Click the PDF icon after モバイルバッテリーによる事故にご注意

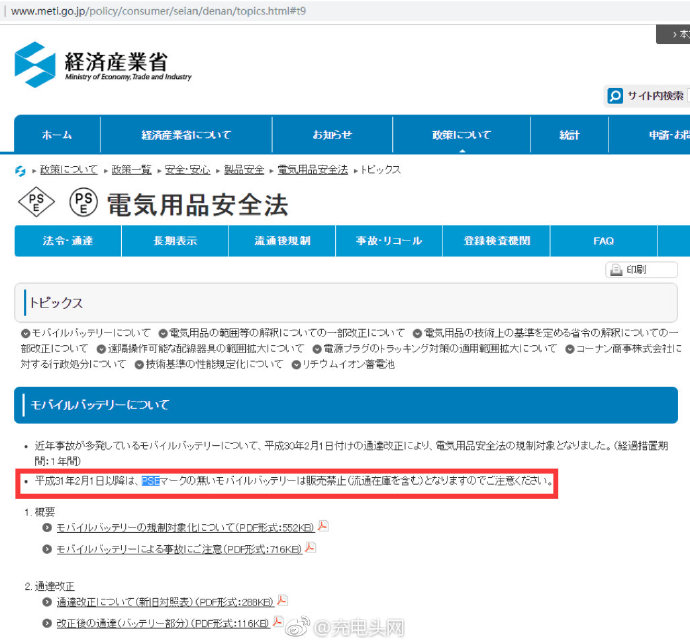[310, 548]
